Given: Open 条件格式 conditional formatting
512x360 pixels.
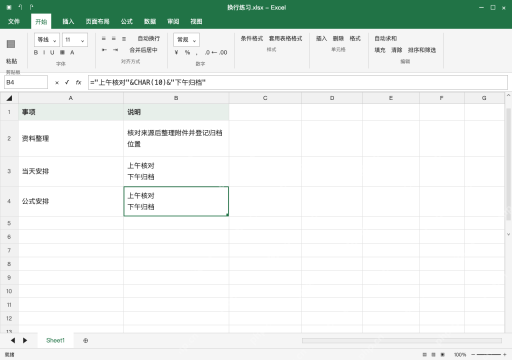Looking at the screenshot, I should click(x=252, y=39).
